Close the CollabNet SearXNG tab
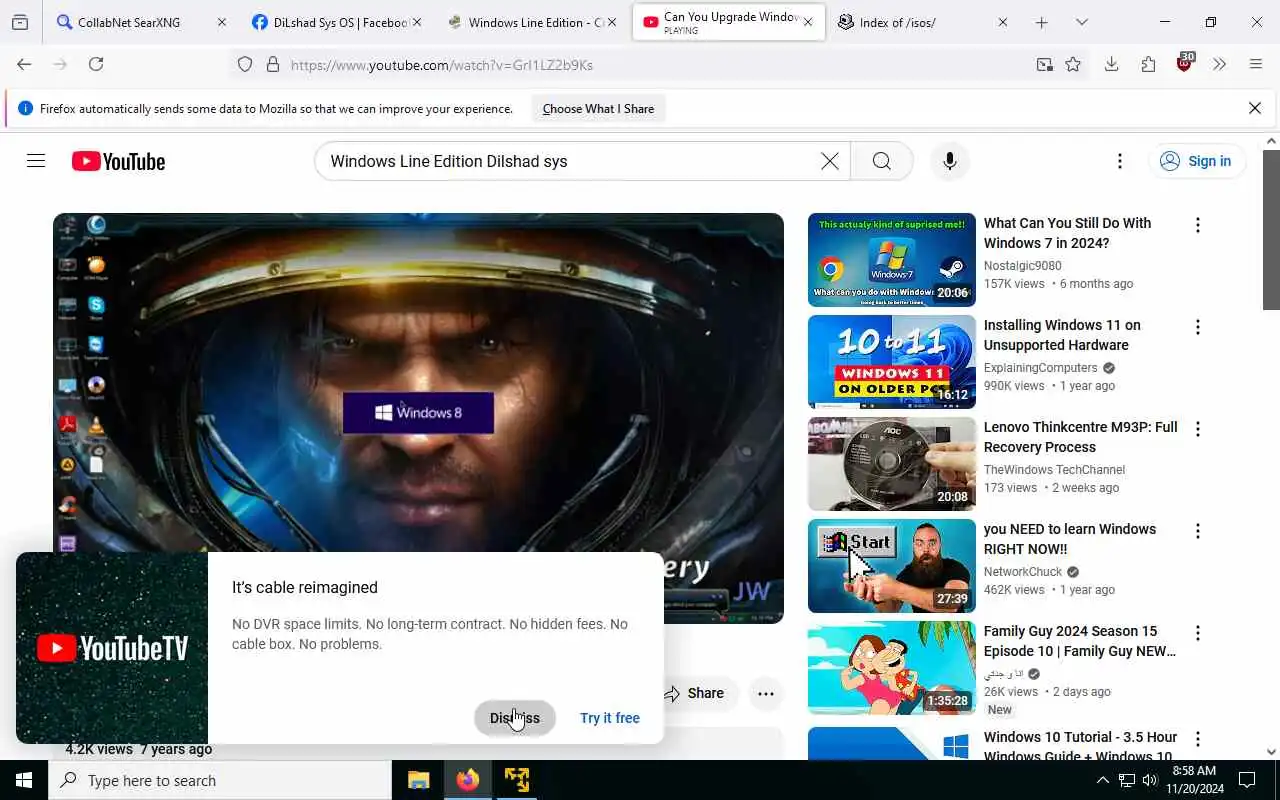 (x=222, y=22)
